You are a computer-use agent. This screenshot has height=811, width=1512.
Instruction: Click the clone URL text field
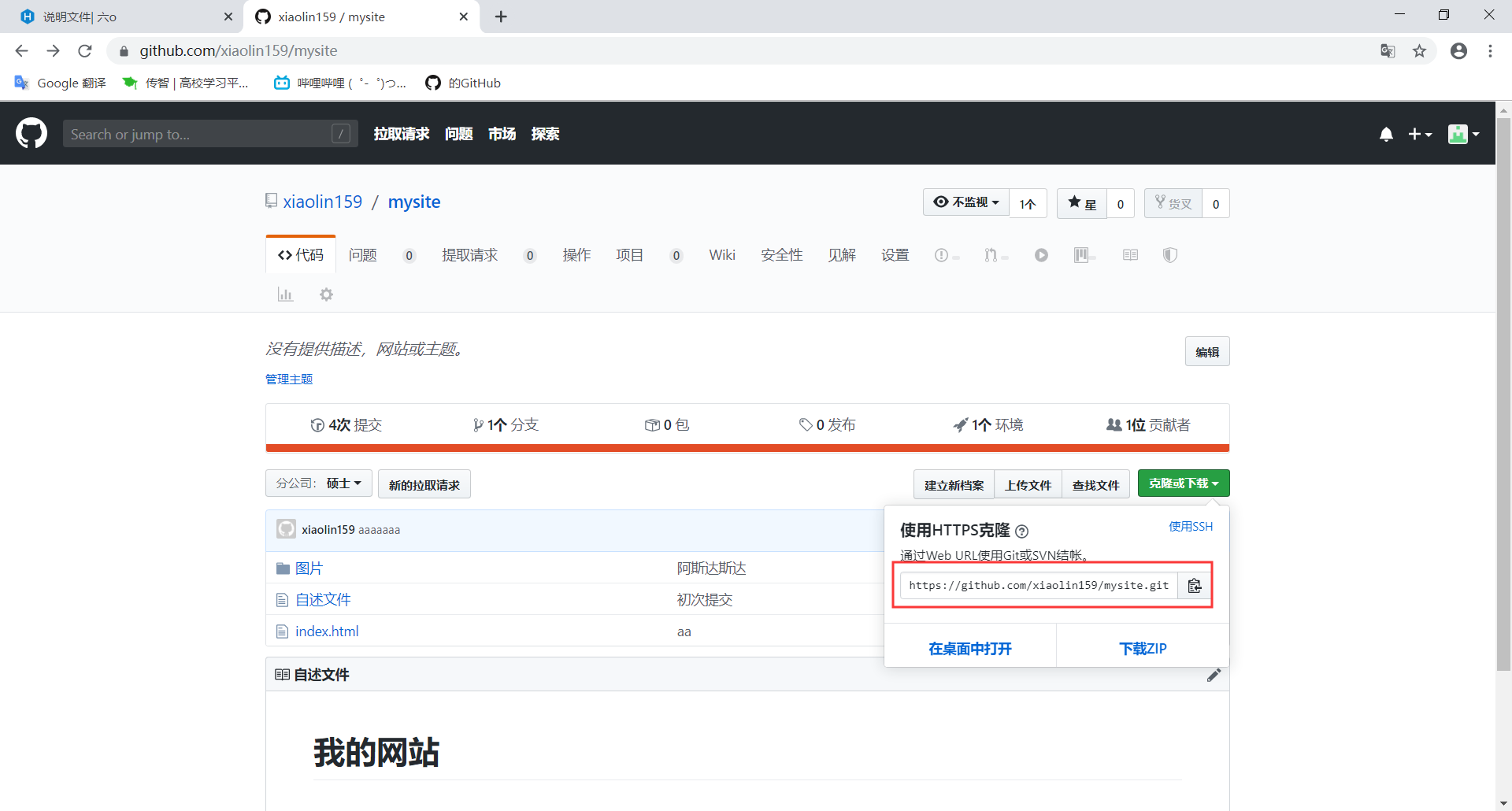pyautogui.click(x=1039, y=585)
